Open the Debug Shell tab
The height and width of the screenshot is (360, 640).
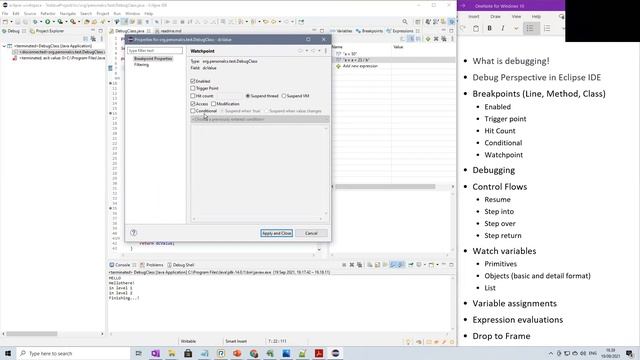click(x=180, y=265)
